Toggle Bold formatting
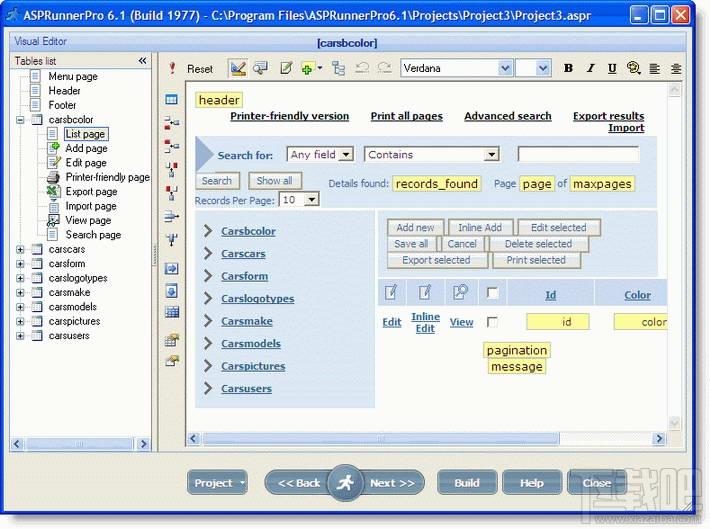Viewport: 710px width, 529px height. pyautogui.click(x=568, y=68)
